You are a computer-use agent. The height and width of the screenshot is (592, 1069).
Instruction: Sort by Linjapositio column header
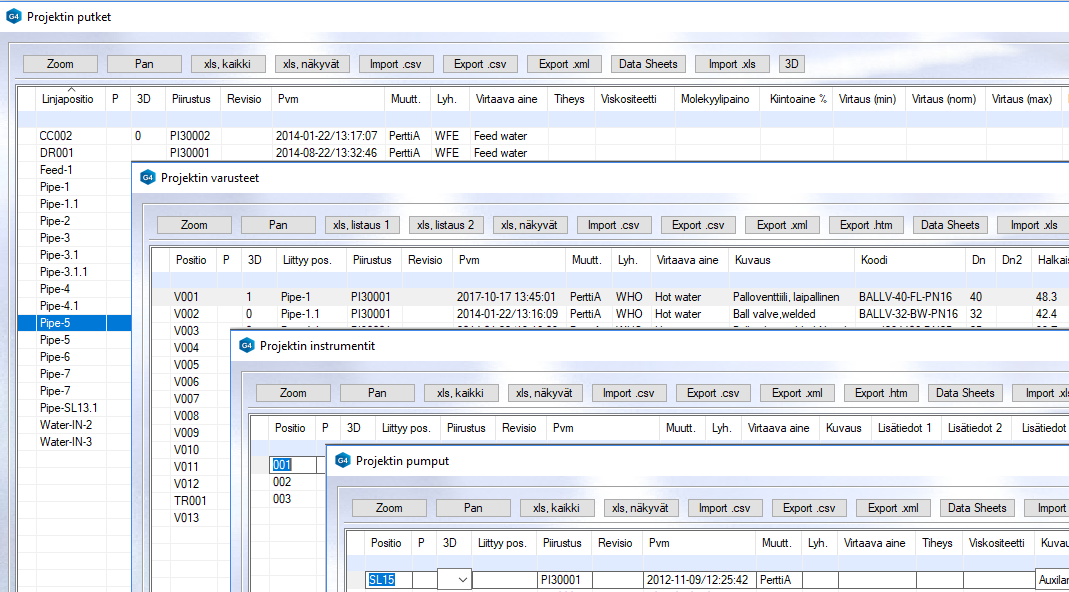67,100
